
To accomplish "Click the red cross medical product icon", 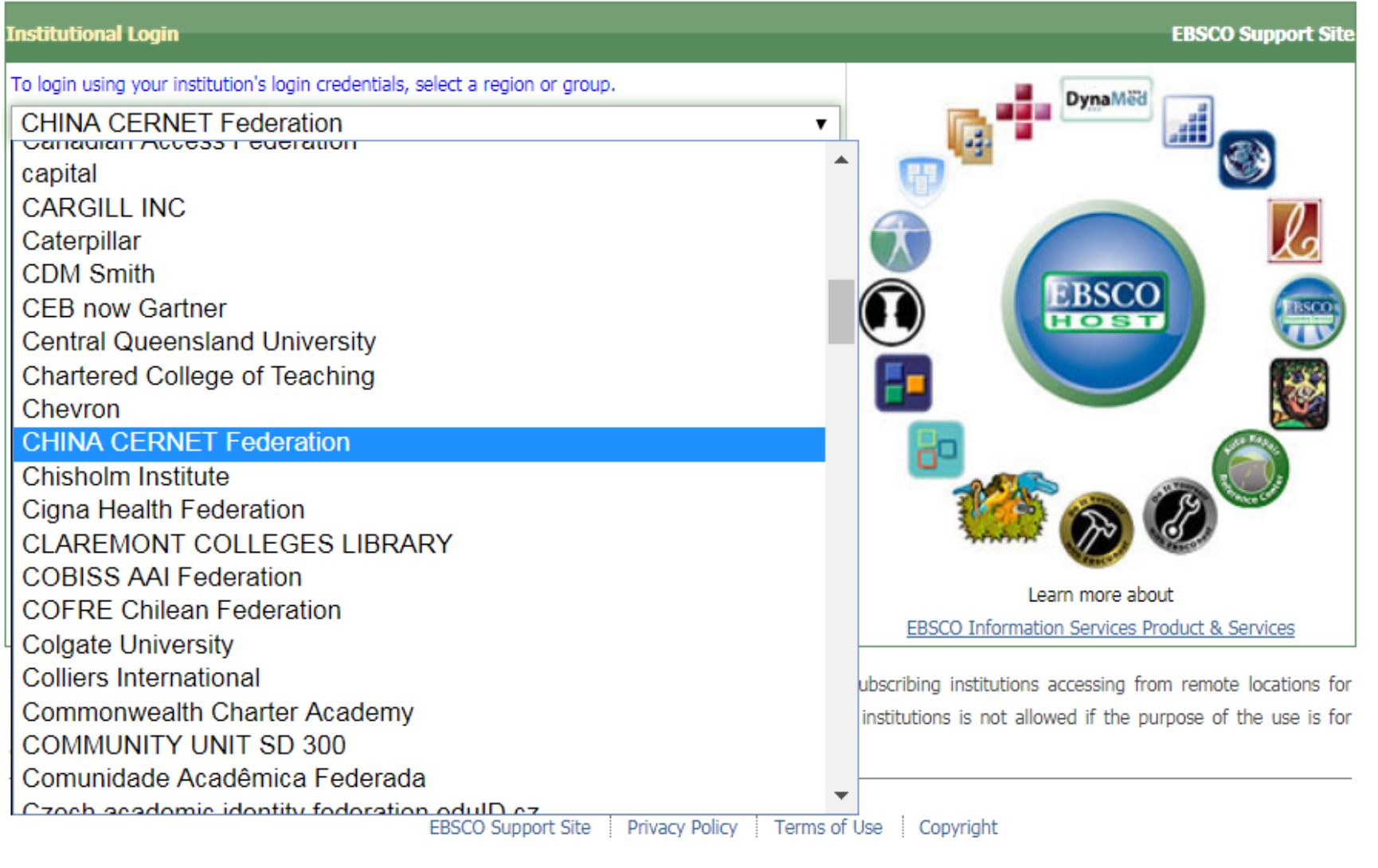I will (x=1024, y=111).
